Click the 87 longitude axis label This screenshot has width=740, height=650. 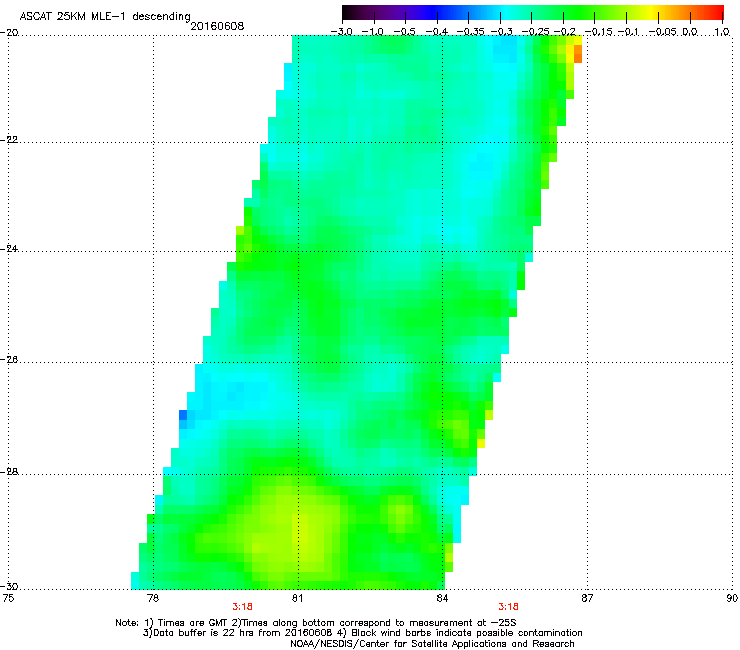(x=587, y=599)
